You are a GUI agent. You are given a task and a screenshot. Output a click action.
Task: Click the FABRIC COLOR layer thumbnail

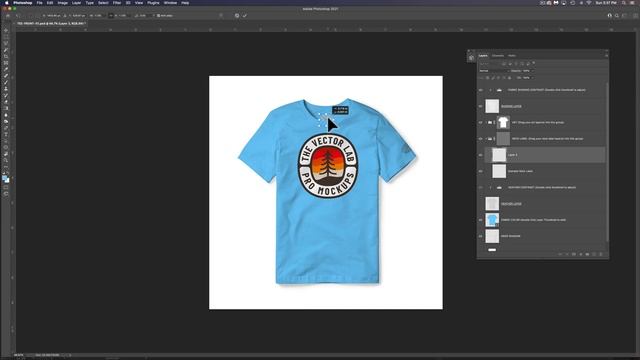[x=492, y=220]
